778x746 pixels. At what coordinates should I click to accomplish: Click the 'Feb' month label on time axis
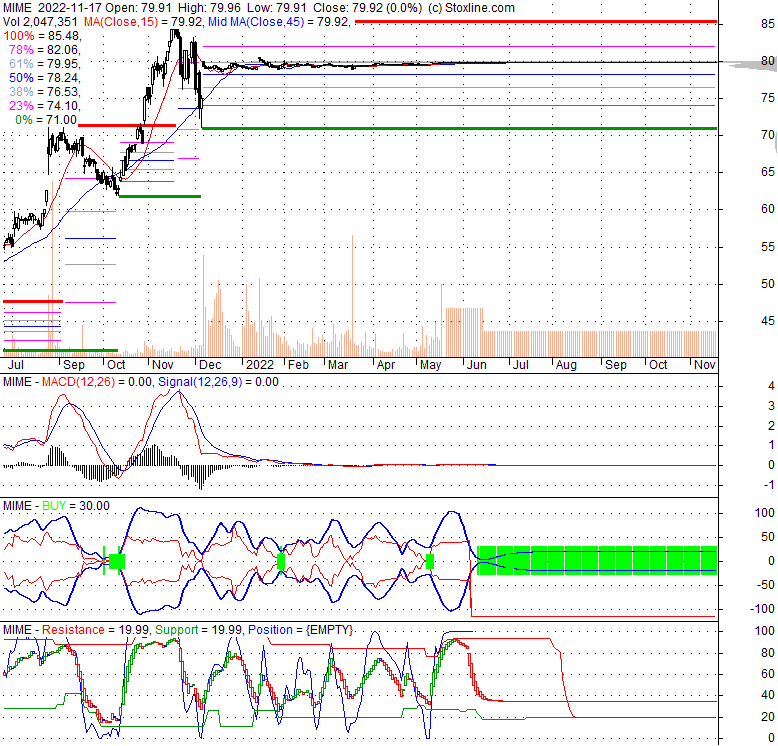pyautogui.click(x=299, y=365)
